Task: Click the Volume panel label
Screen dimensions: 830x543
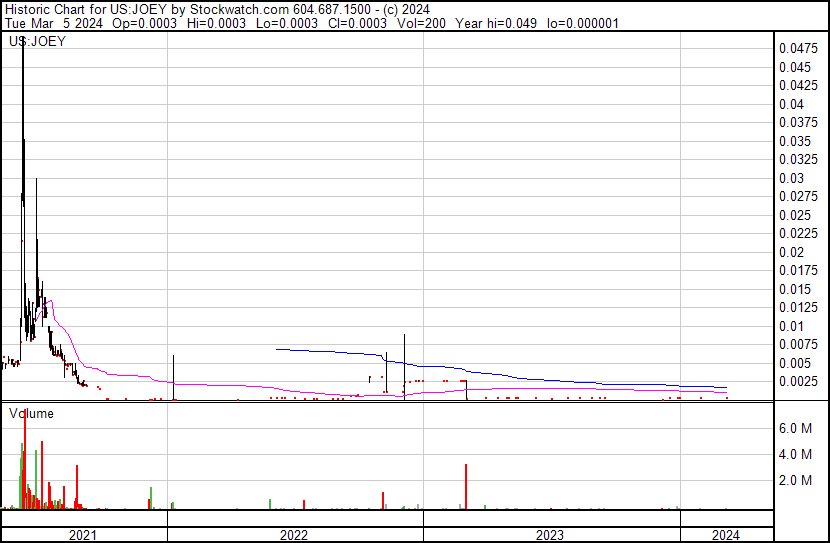Action: (31, 413)
